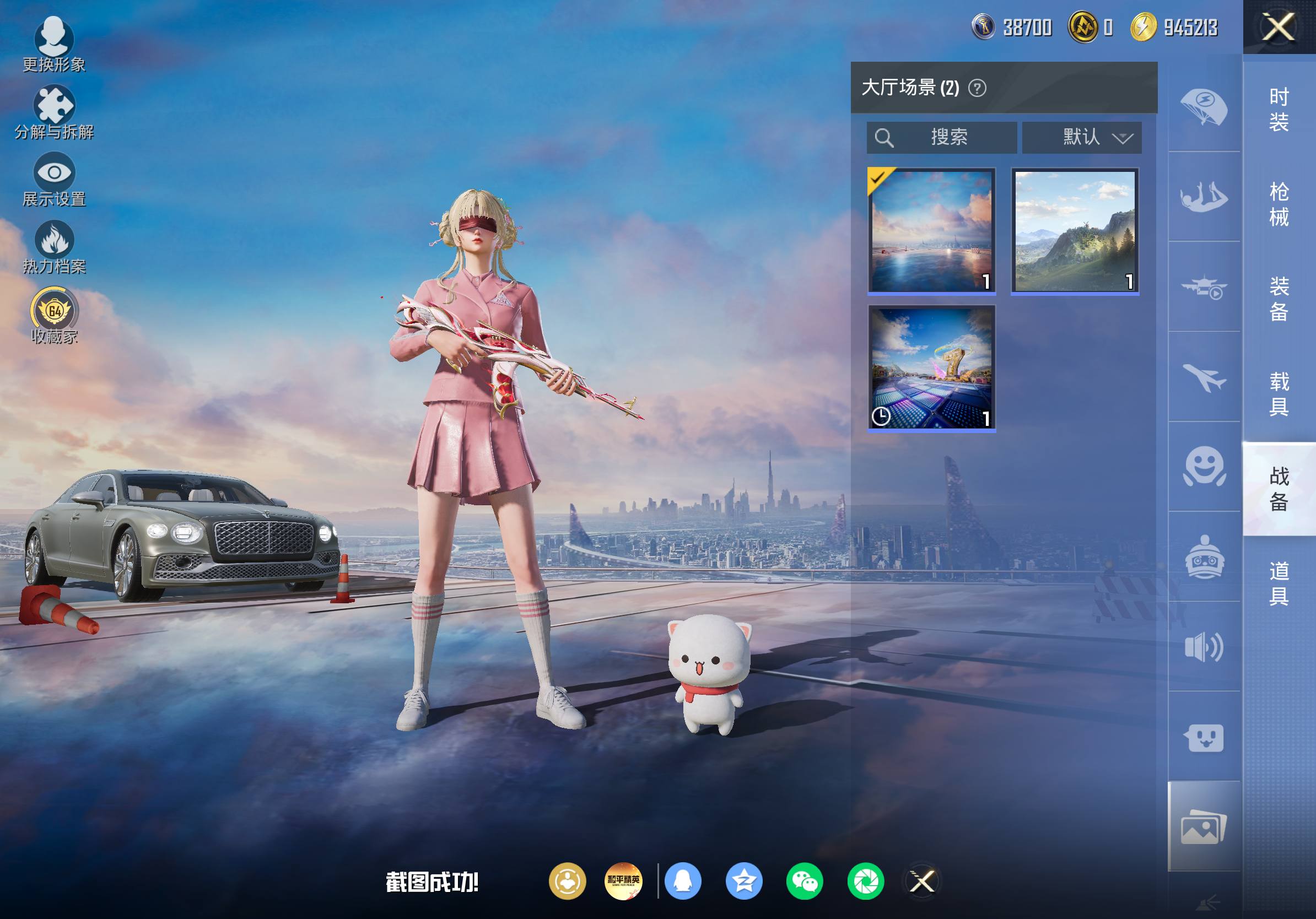Select the robot companion category icon
1316x919 pixels.
pos(1204,556)
